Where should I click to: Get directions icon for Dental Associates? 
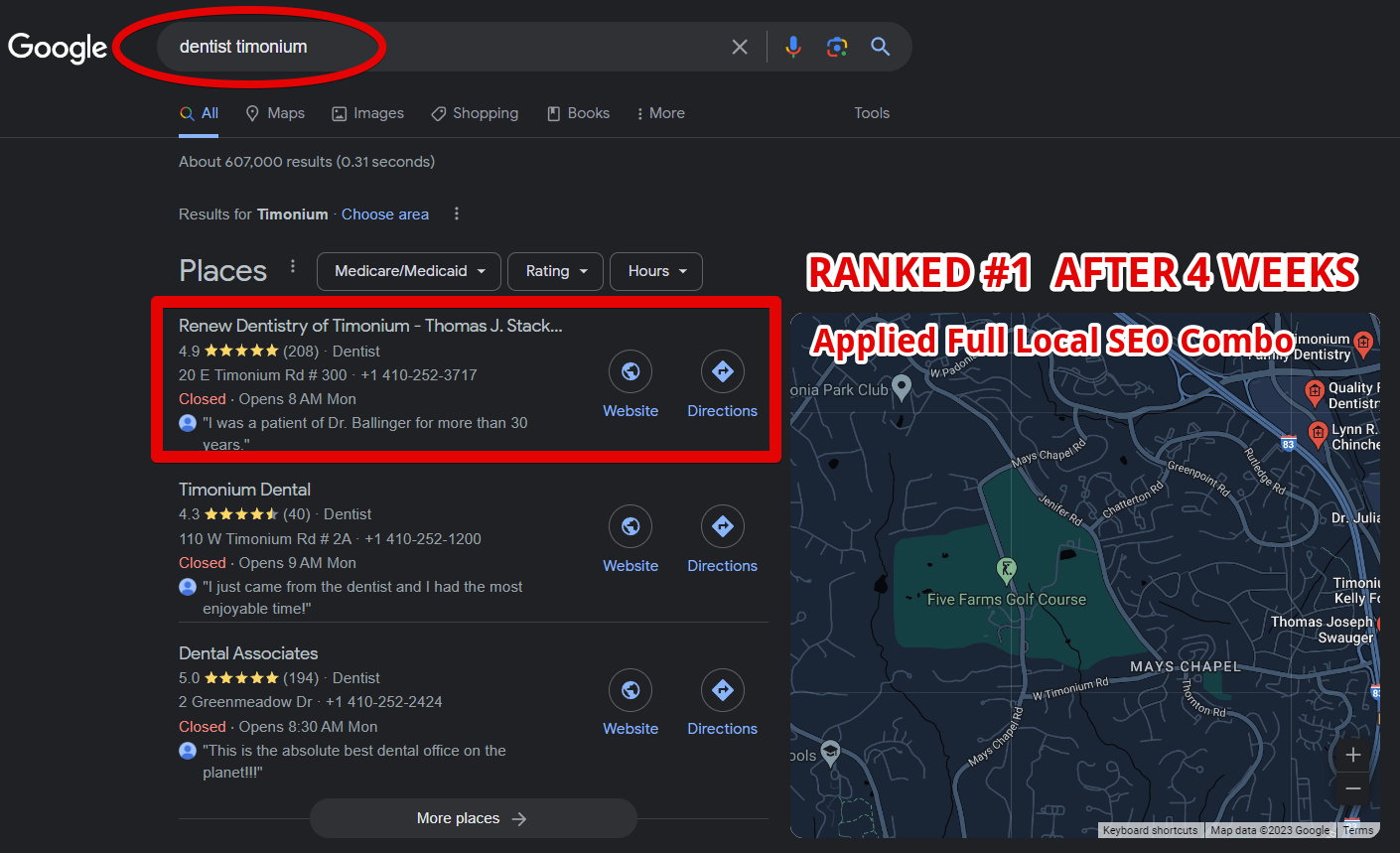[723, 690]
